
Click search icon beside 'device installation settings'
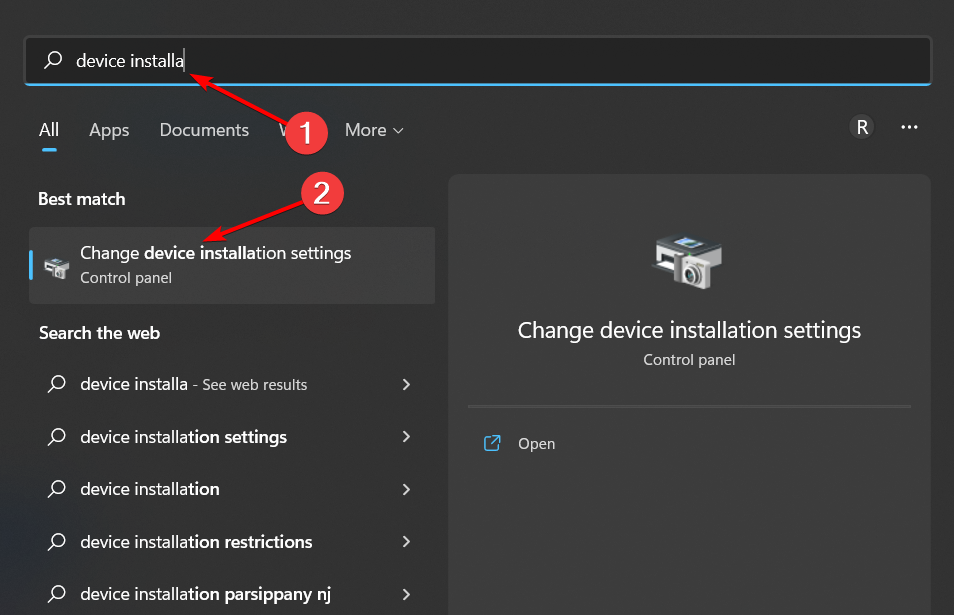coord(57,437)
